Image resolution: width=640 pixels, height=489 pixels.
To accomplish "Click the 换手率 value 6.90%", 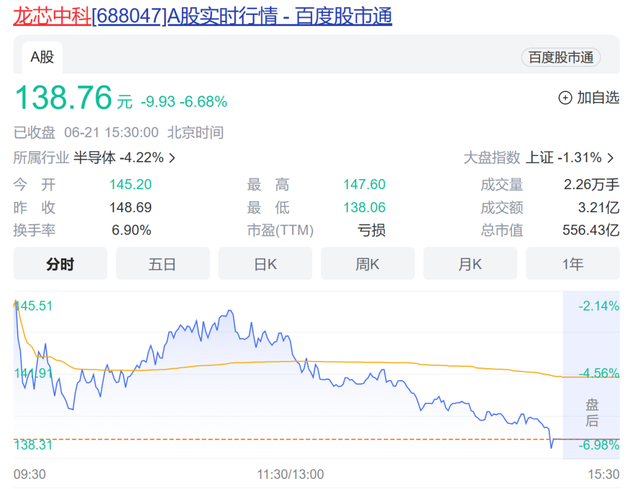I will 131,230.
